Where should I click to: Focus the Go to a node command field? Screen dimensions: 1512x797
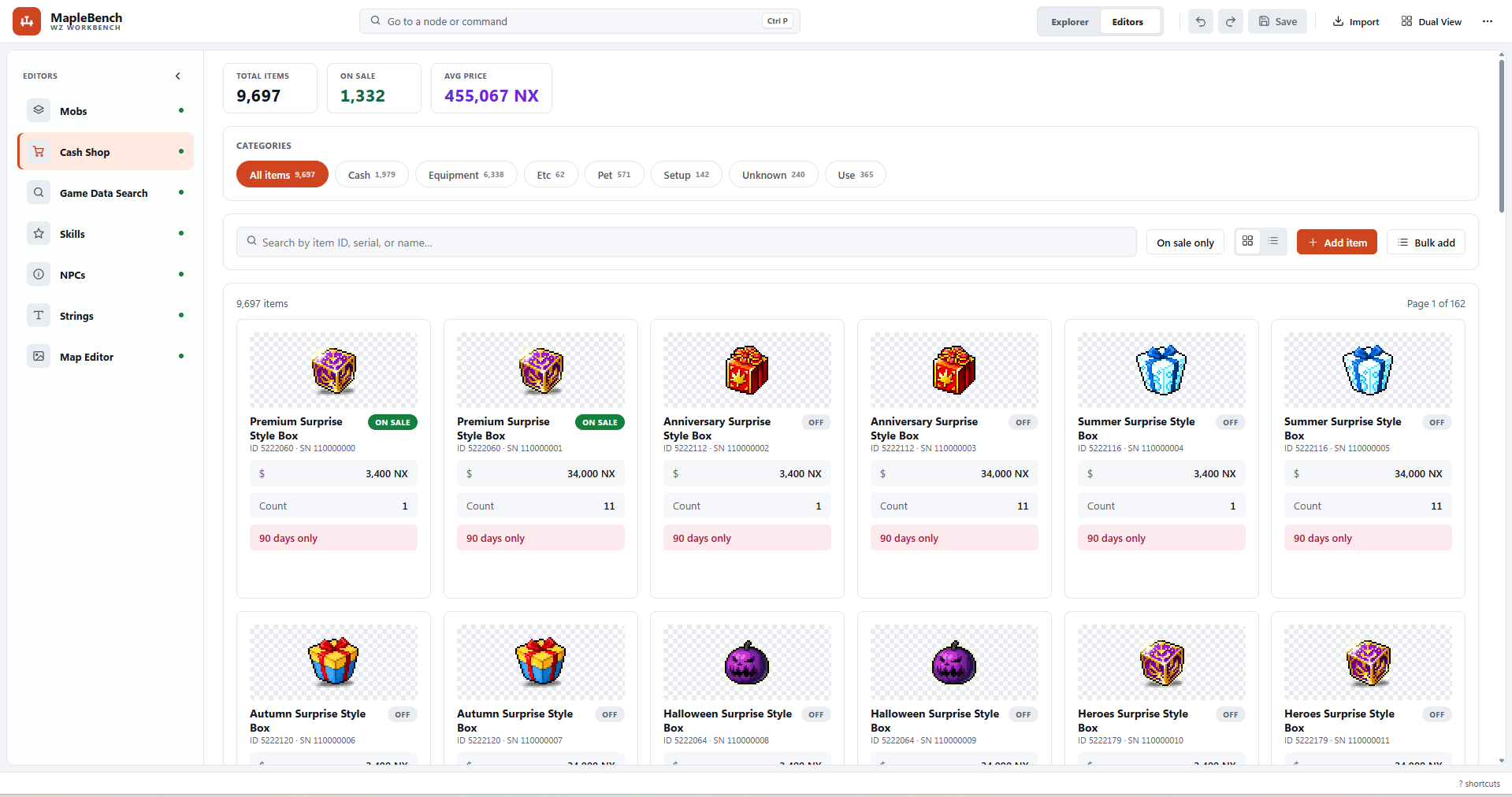(x=580, y=21)
